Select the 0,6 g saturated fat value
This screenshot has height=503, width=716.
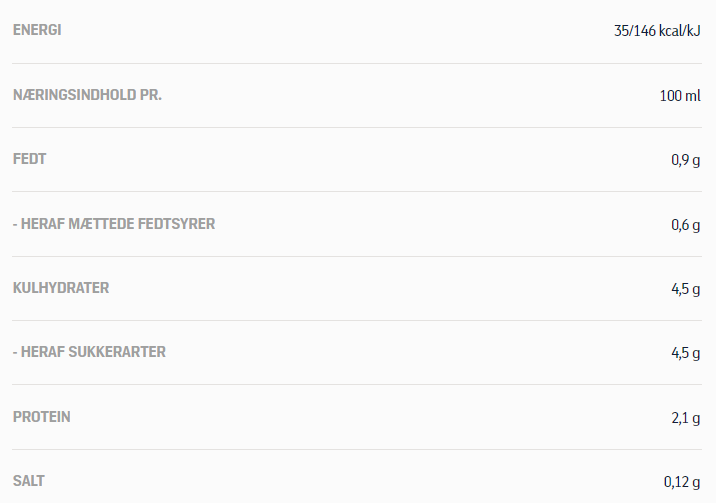click(685, 225)
